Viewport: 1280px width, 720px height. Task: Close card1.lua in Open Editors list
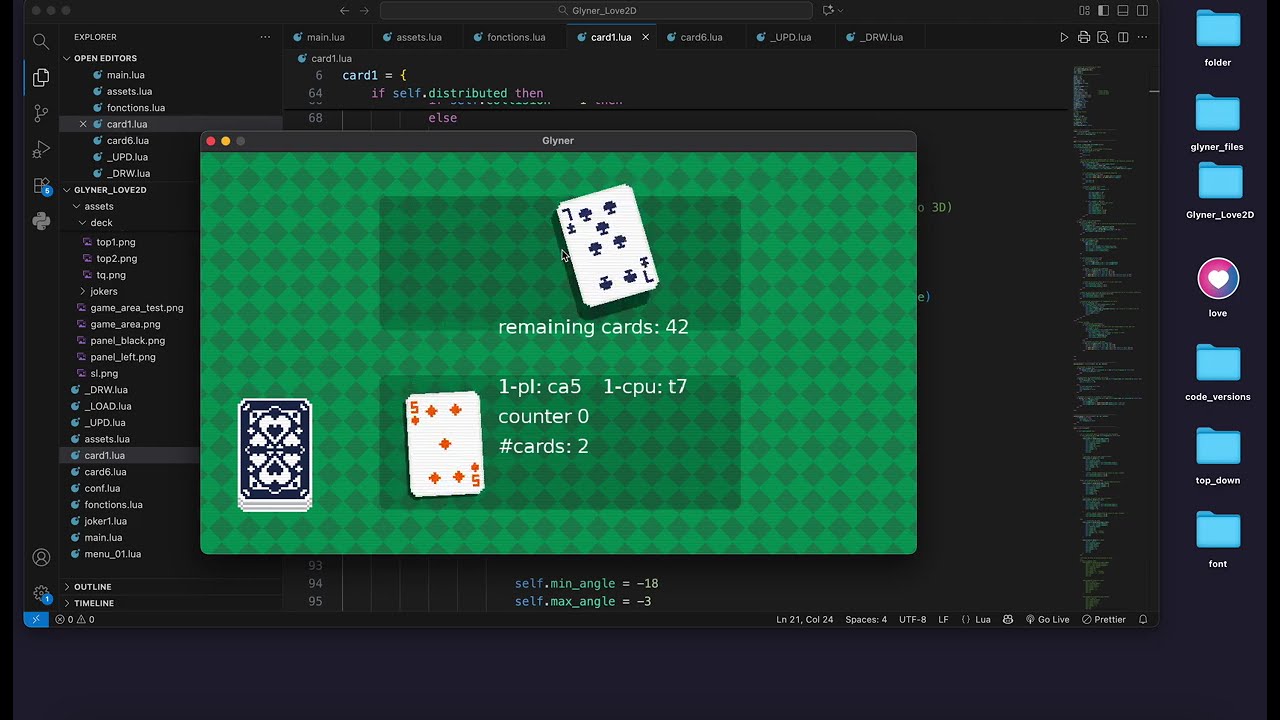(x=83, y=124)
